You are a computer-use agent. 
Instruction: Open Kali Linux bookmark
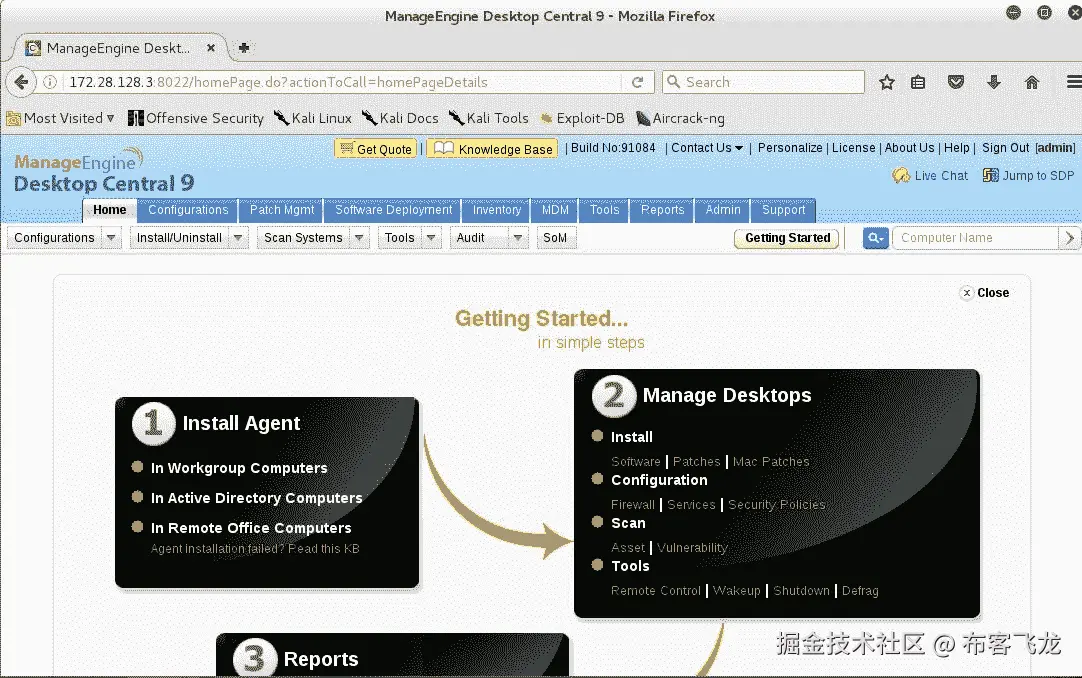pos(313,119)
